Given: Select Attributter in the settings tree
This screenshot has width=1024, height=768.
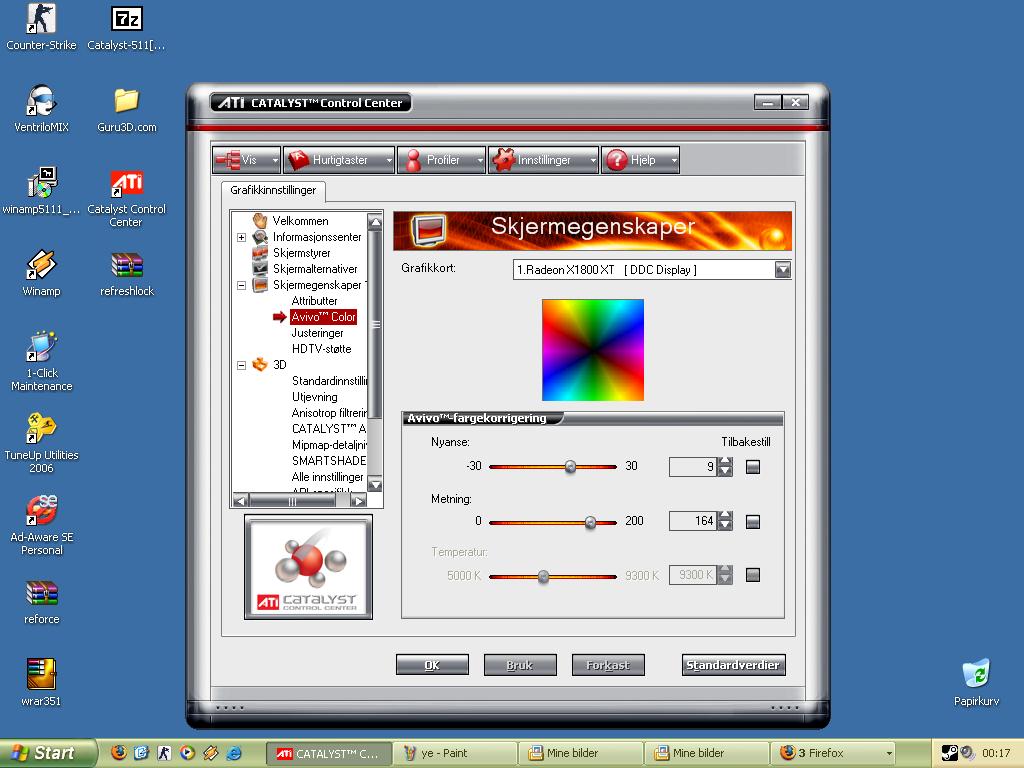Looking at the screenshot, I should point(314,300).
